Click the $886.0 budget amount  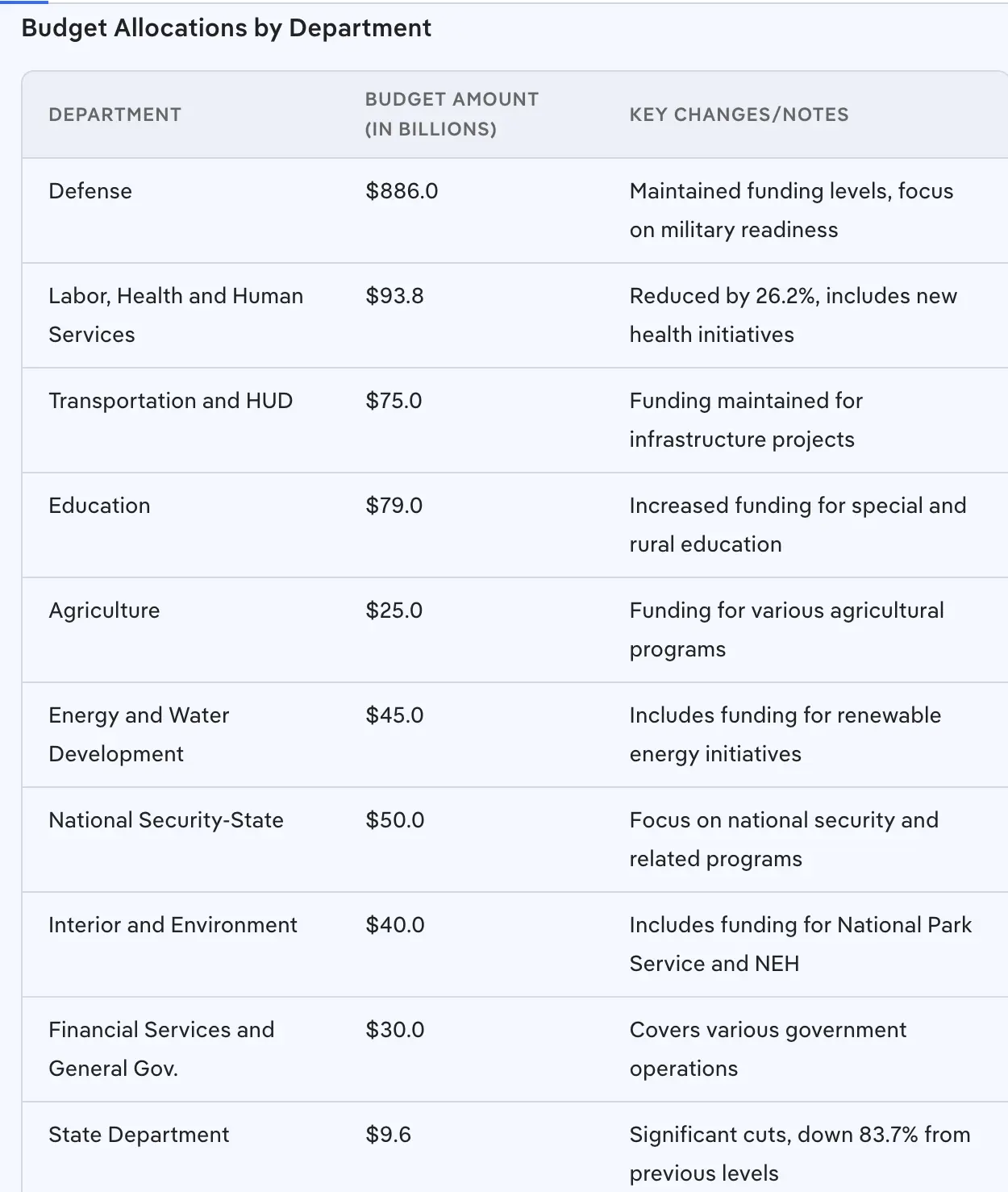point(402,191)
